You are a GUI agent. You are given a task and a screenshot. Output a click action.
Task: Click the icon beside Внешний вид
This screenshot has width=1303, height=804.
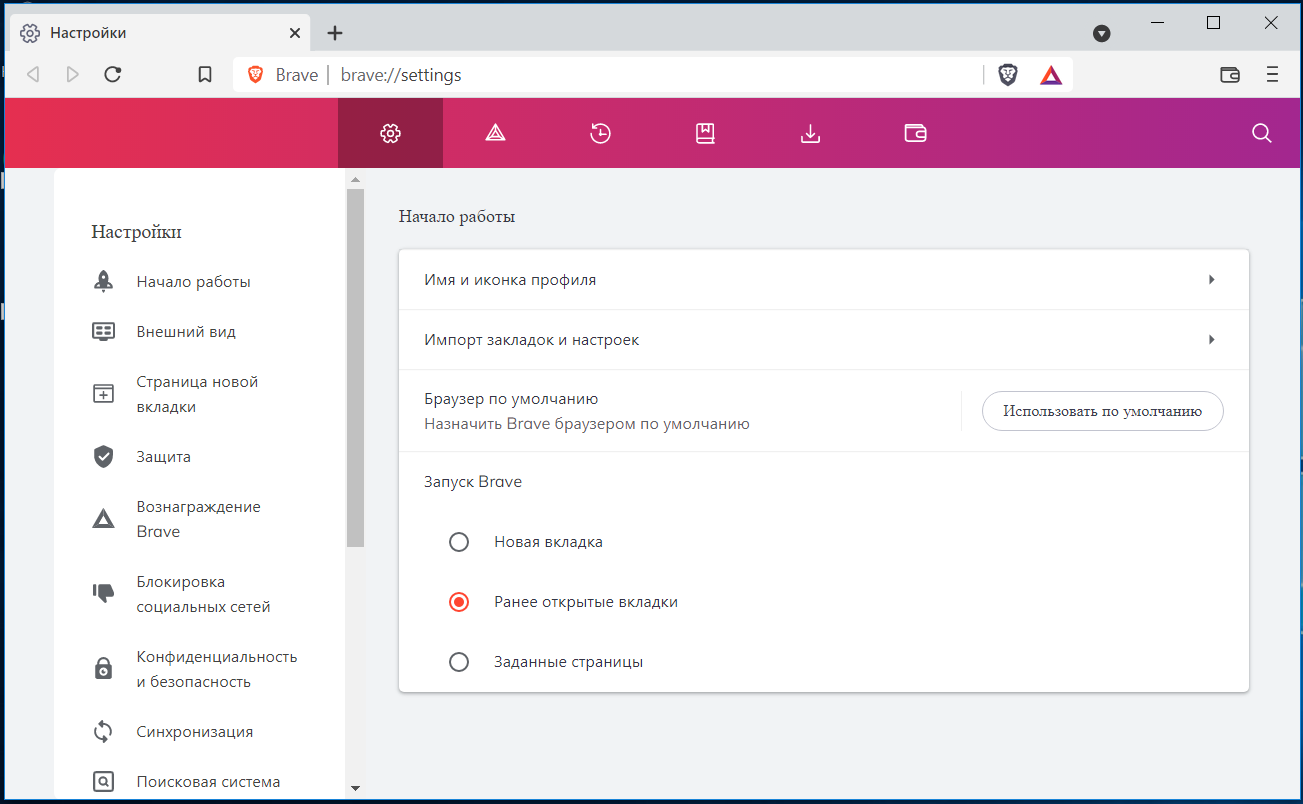point(103,332)
